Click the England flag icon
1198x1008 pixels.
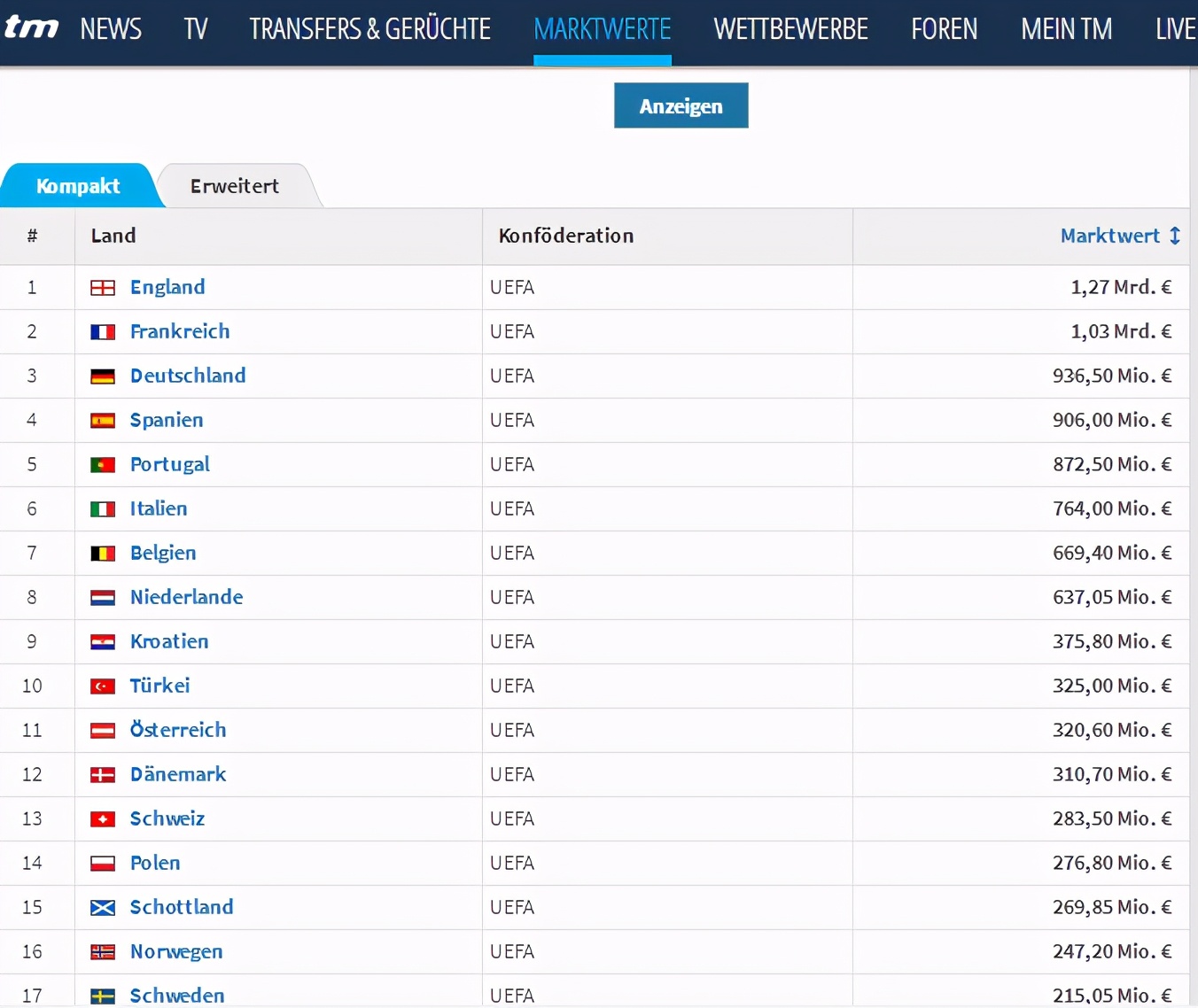[x=103, y=288]
